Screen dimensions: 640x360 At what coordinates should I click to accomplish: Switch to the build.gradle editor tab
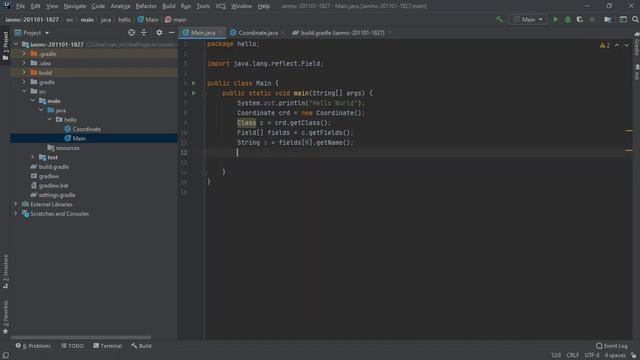click(342, 33)
